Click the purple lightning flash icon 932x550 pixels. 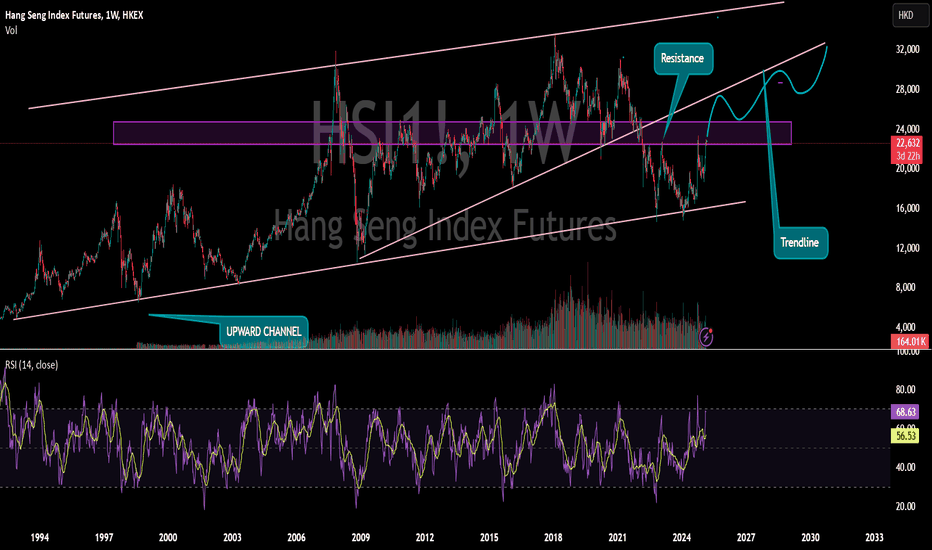(x=706, y=338)
